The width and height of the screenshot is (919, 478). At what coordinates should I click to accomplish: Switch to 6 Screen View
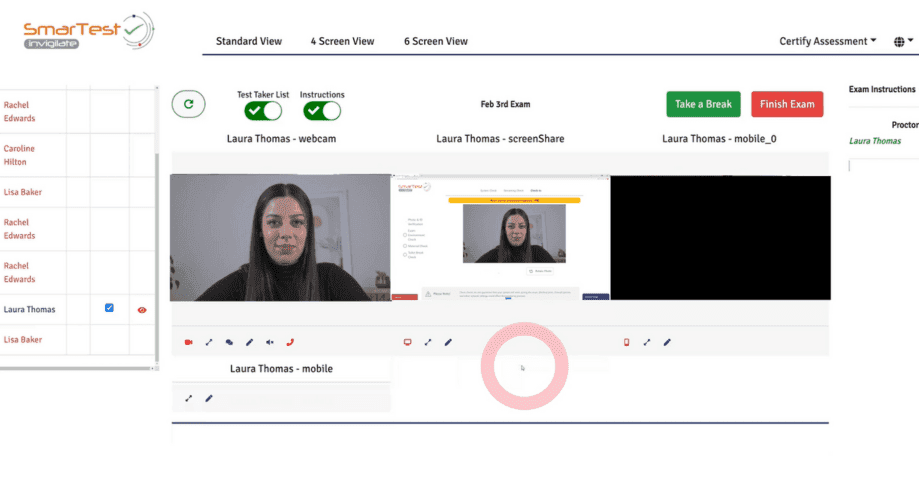[x=436, y=41]
